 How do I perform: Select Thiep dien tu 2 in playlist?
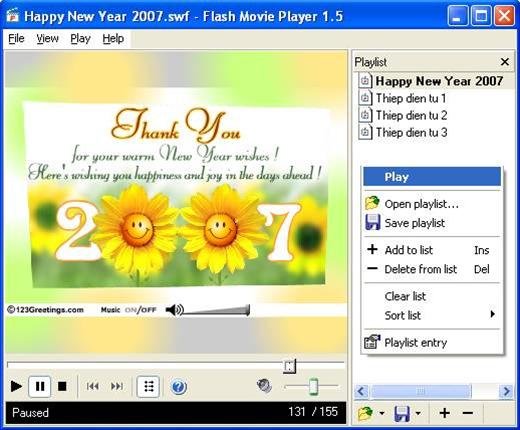411,115
